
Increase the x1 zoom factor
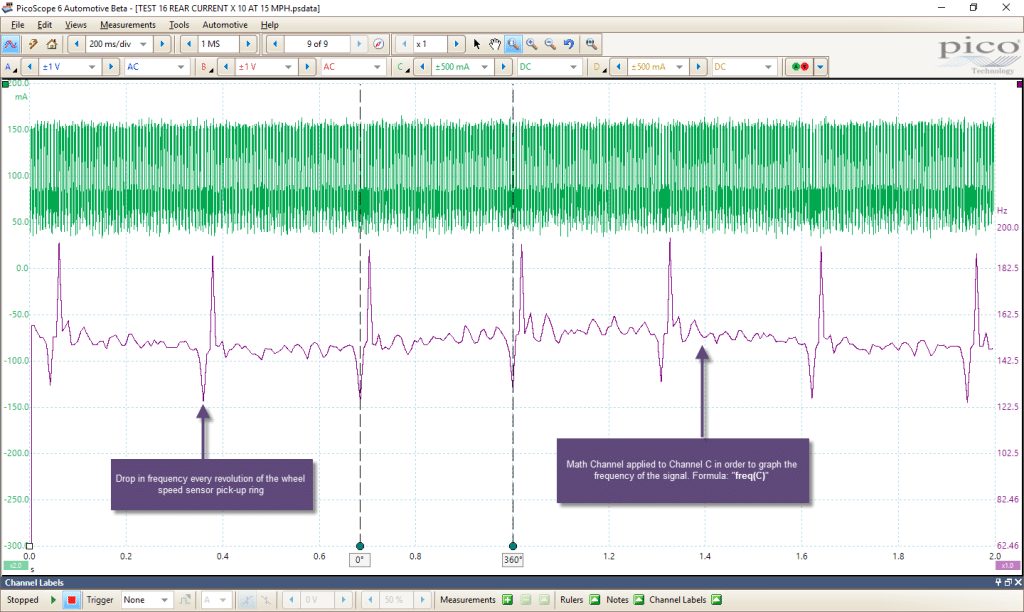456,44
